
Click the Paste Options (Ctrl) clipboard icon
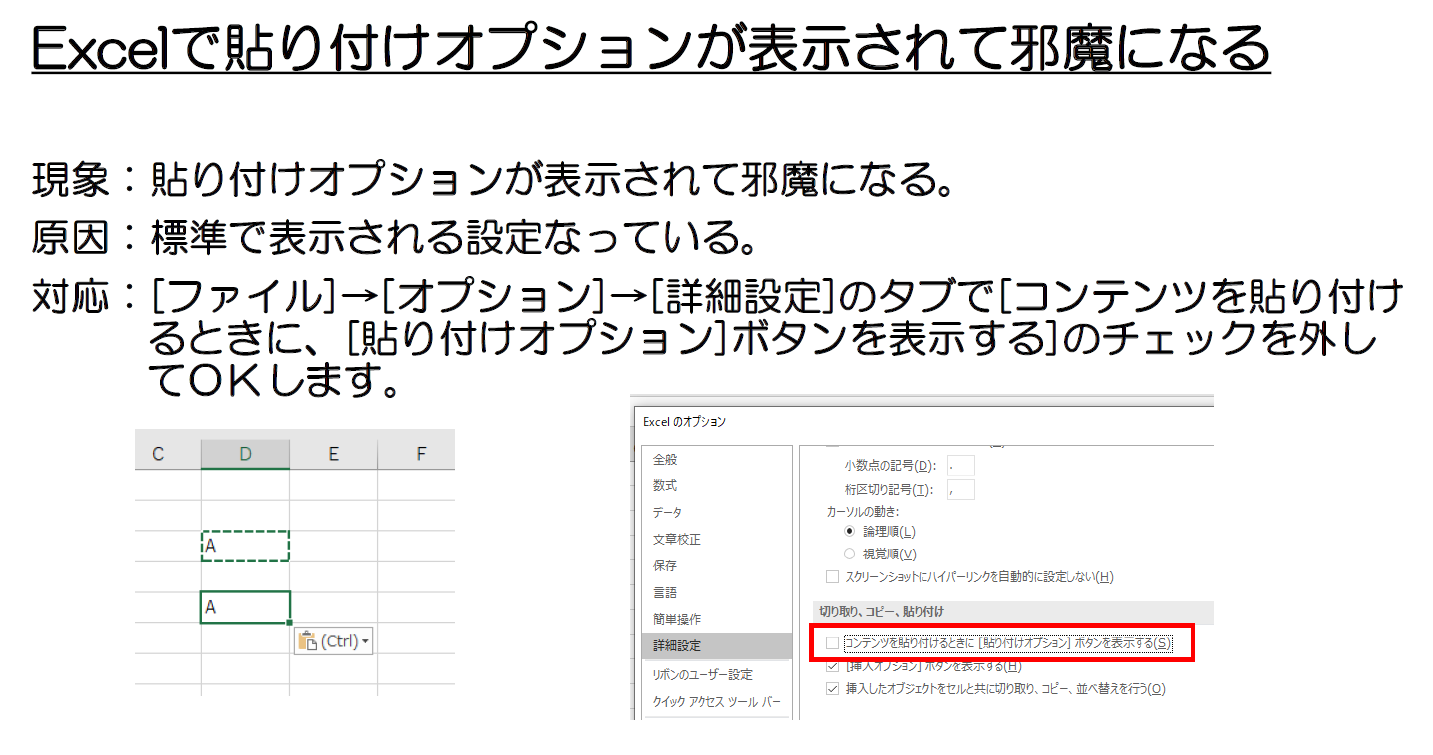(308, 641)
